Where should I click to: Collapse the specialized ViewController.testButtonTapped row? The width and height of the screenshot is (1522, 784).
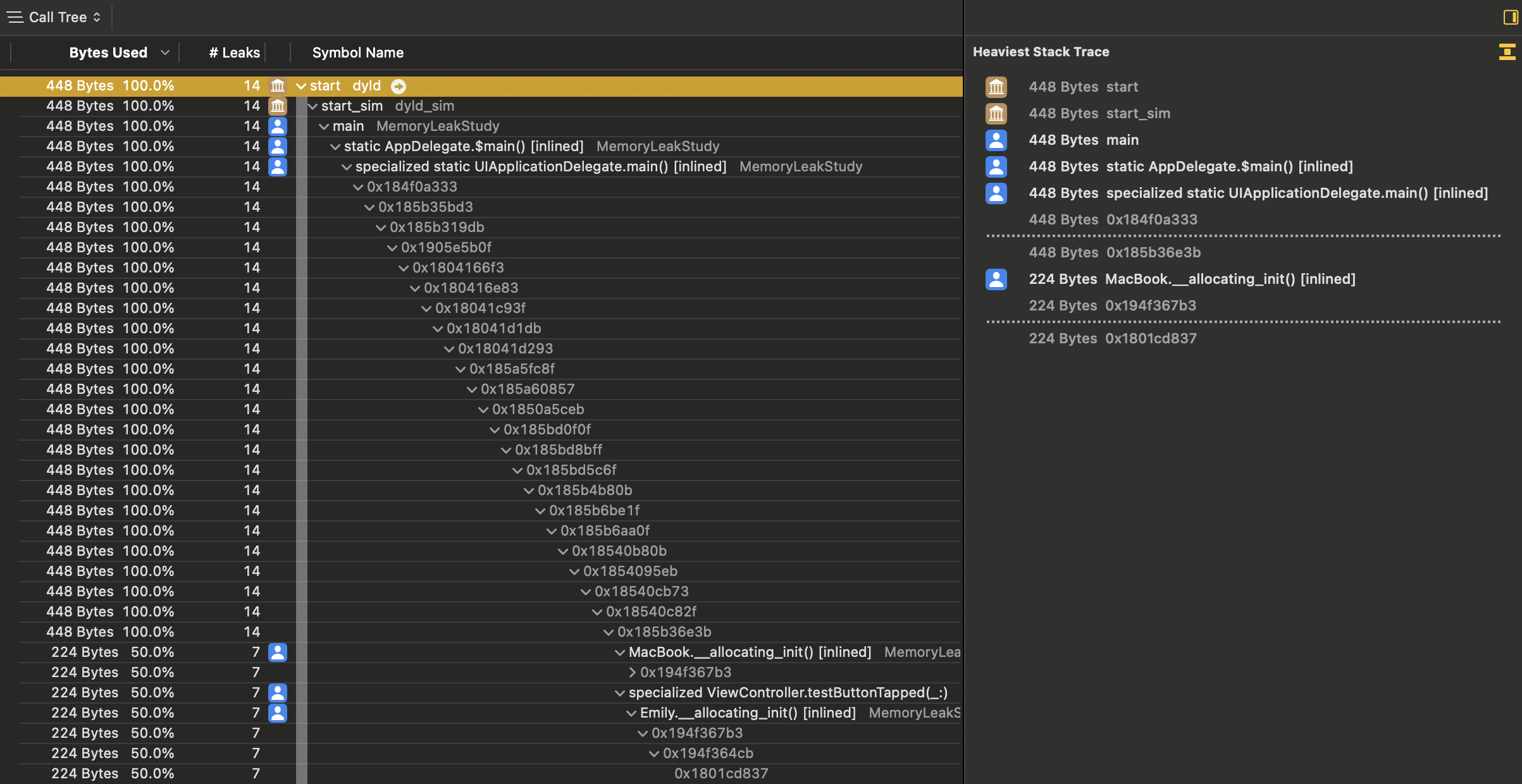(621, 693)
